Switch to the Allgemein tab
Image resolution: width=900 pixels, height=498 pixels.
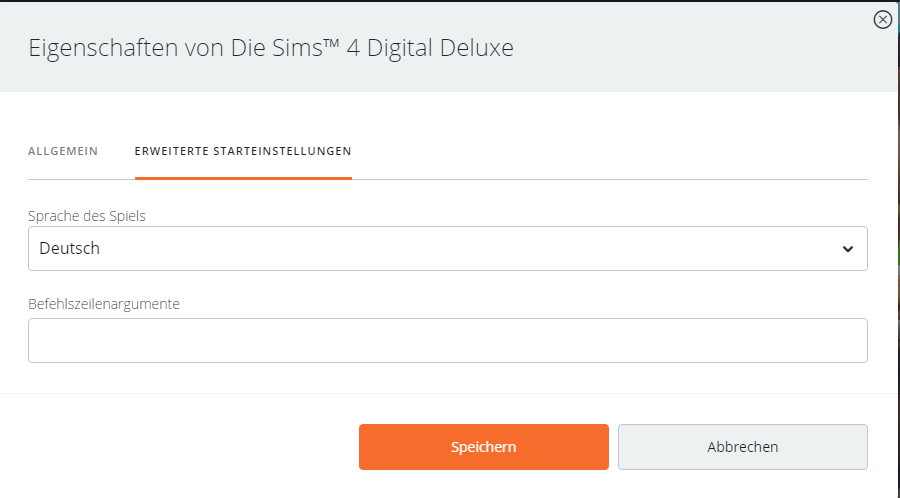tap(63, 151)
